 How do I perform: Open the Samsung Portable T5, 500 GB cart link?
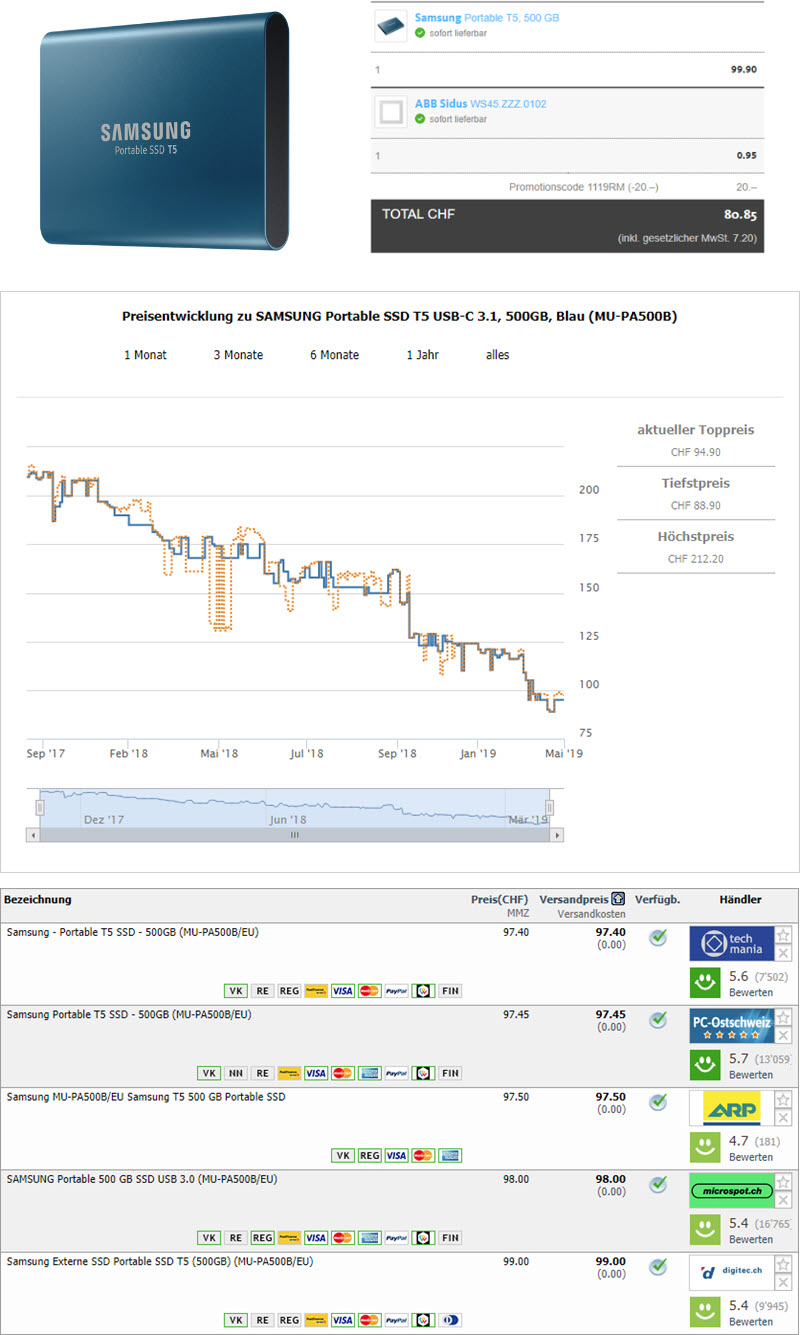[x=487, y=18]
